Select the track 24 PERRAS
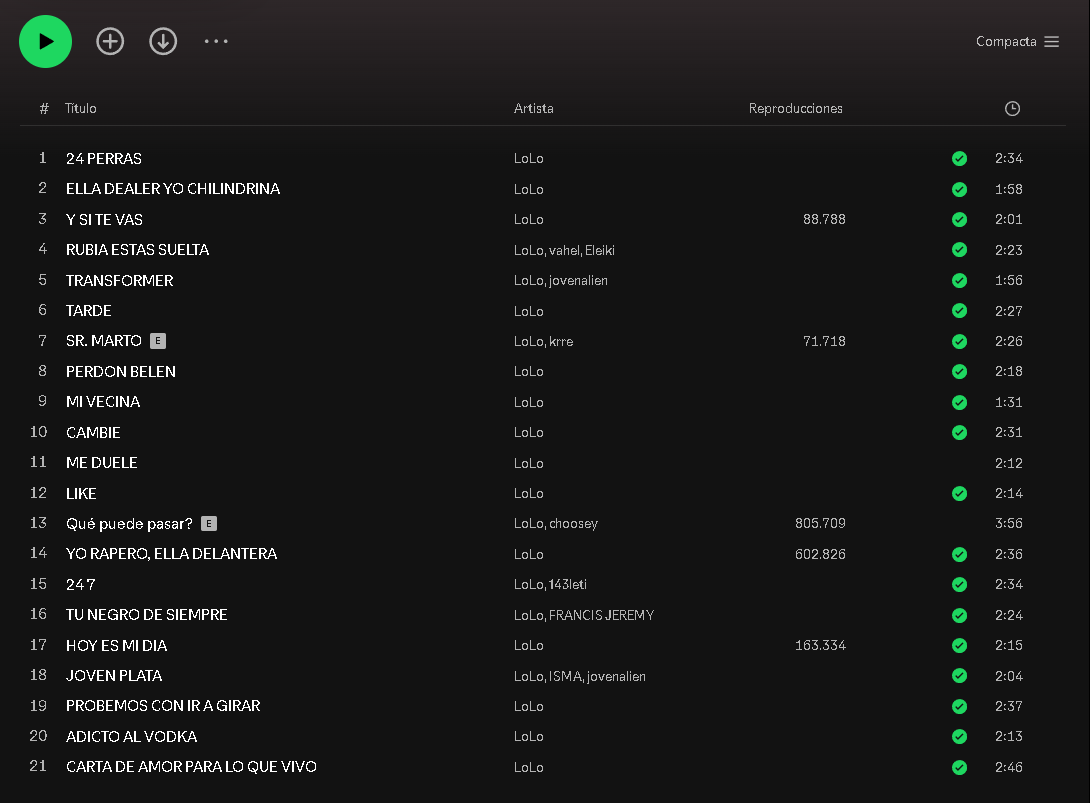The height and width of the screenshot is (803, 1090). click(x=104, y=159)
